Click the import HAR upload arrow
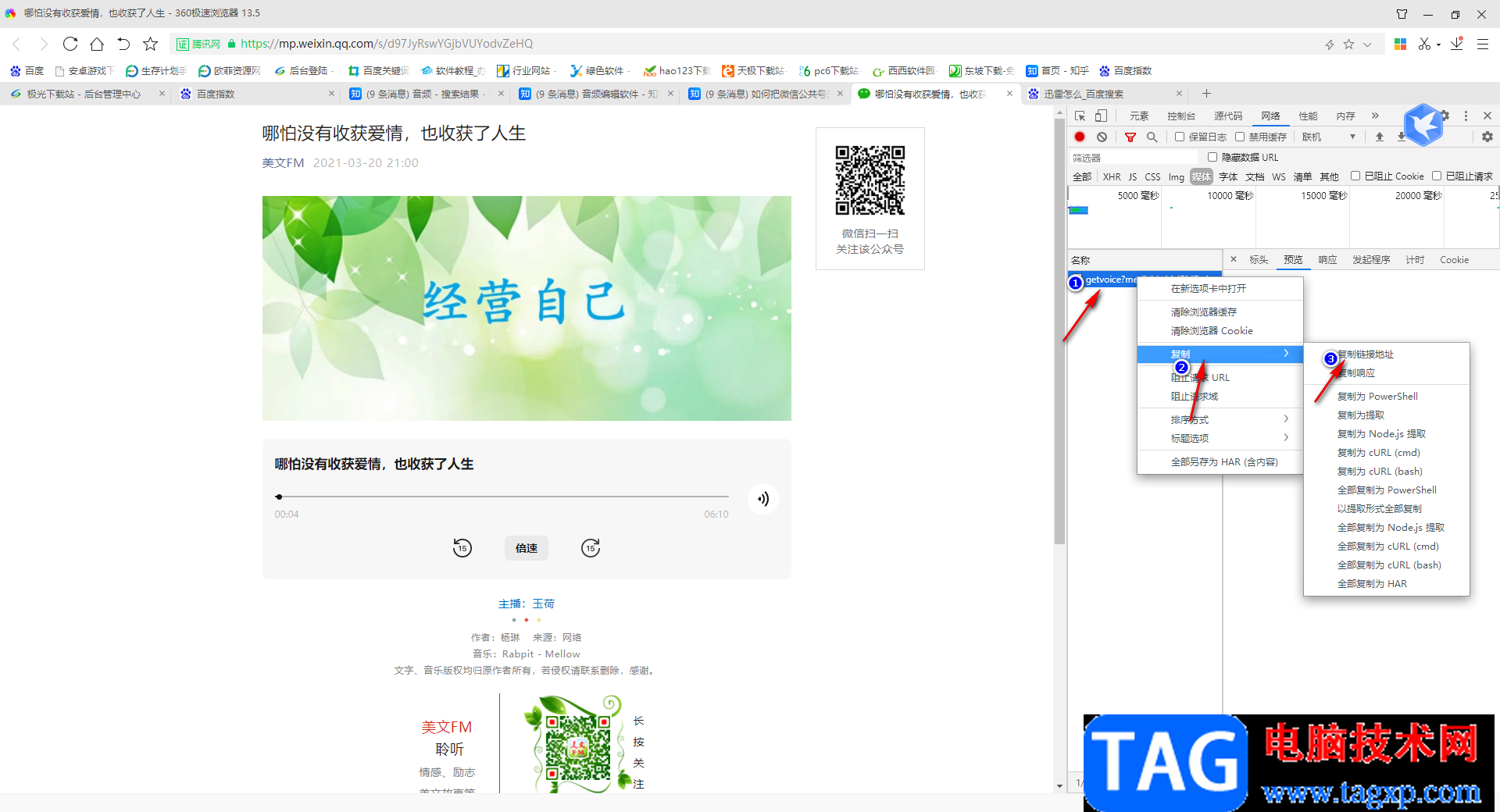 pos(1380,137)
